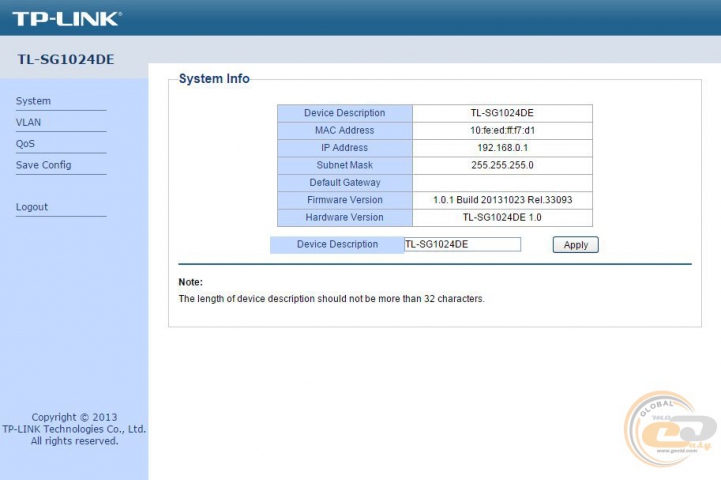Click the note about 32 characters limit
The image size is (721, 480).
(331, 299)
